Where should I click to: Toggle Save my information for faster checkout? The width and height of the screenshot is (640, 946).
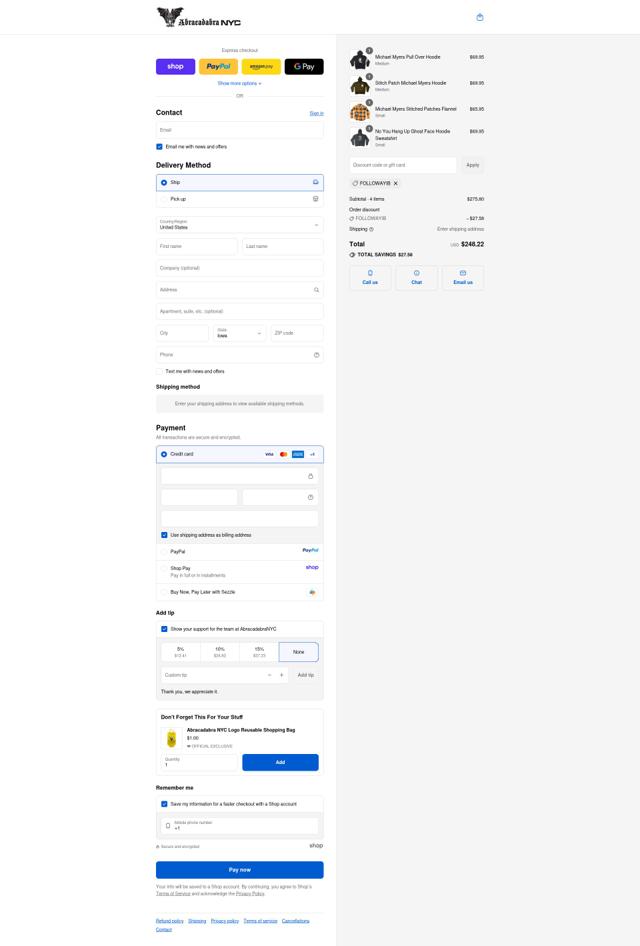pyautogui.click(x=164, y=804)
